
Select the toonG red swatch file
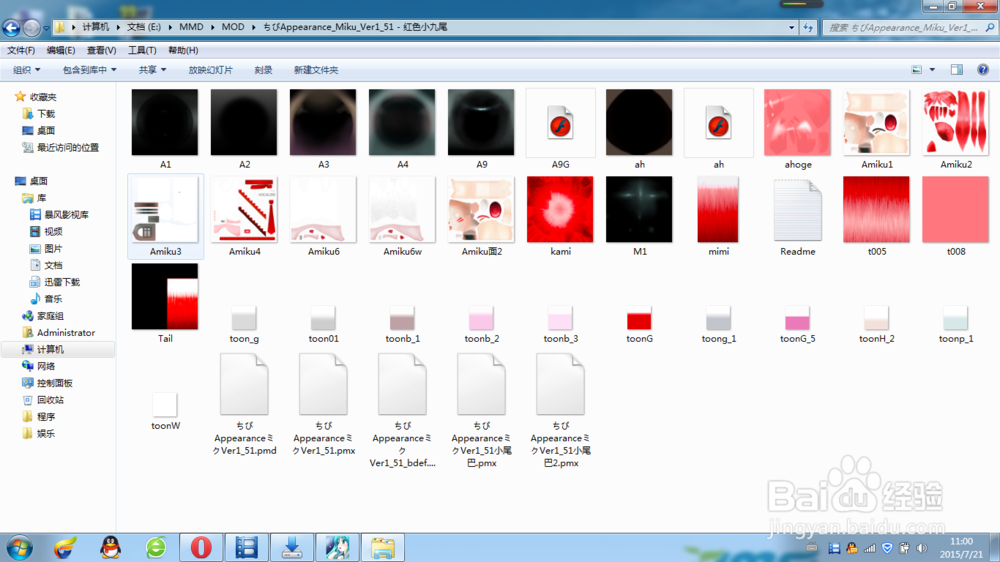click(x=639, y=318)
